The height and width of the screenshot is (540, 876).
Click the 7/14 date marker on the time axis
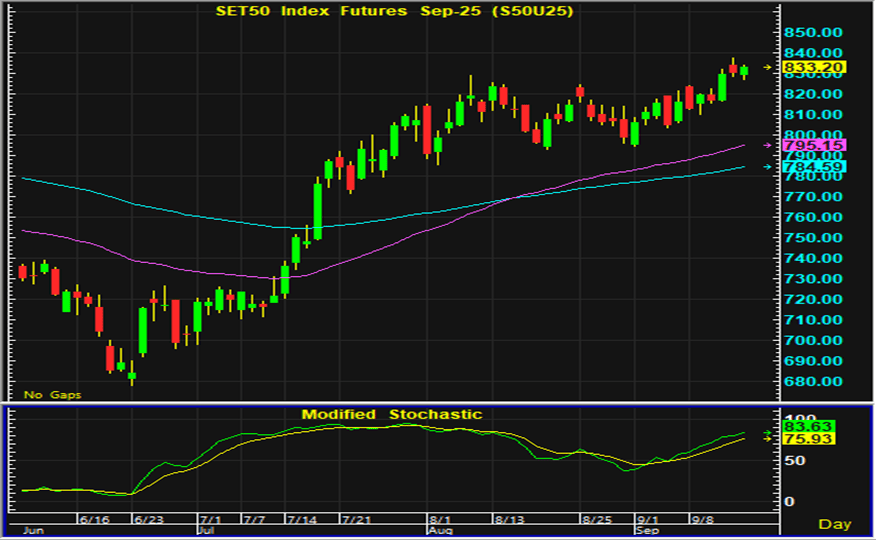[301, 521]
